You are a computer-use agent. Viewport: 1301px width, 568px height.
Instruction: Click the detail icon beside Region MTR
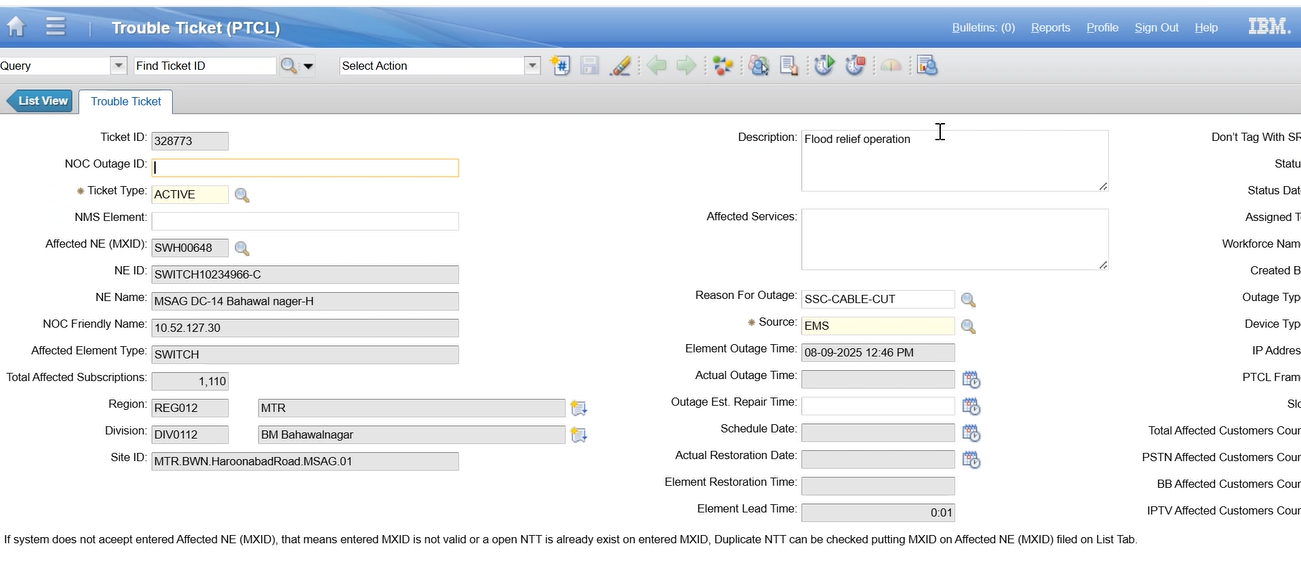pyautogui.click(x=578, y=408)
